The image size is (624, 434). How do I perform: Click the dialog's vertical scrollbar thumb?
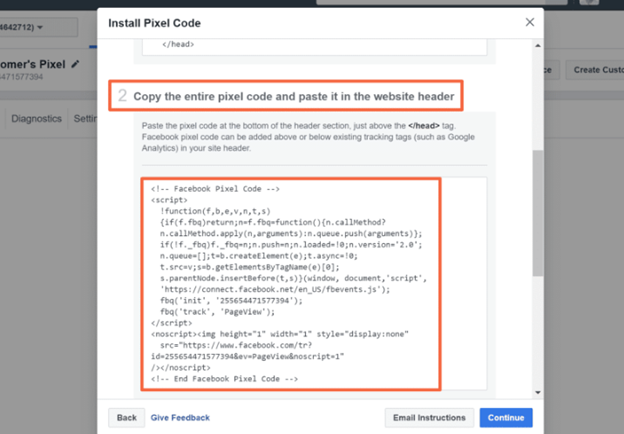pos(538,213)
